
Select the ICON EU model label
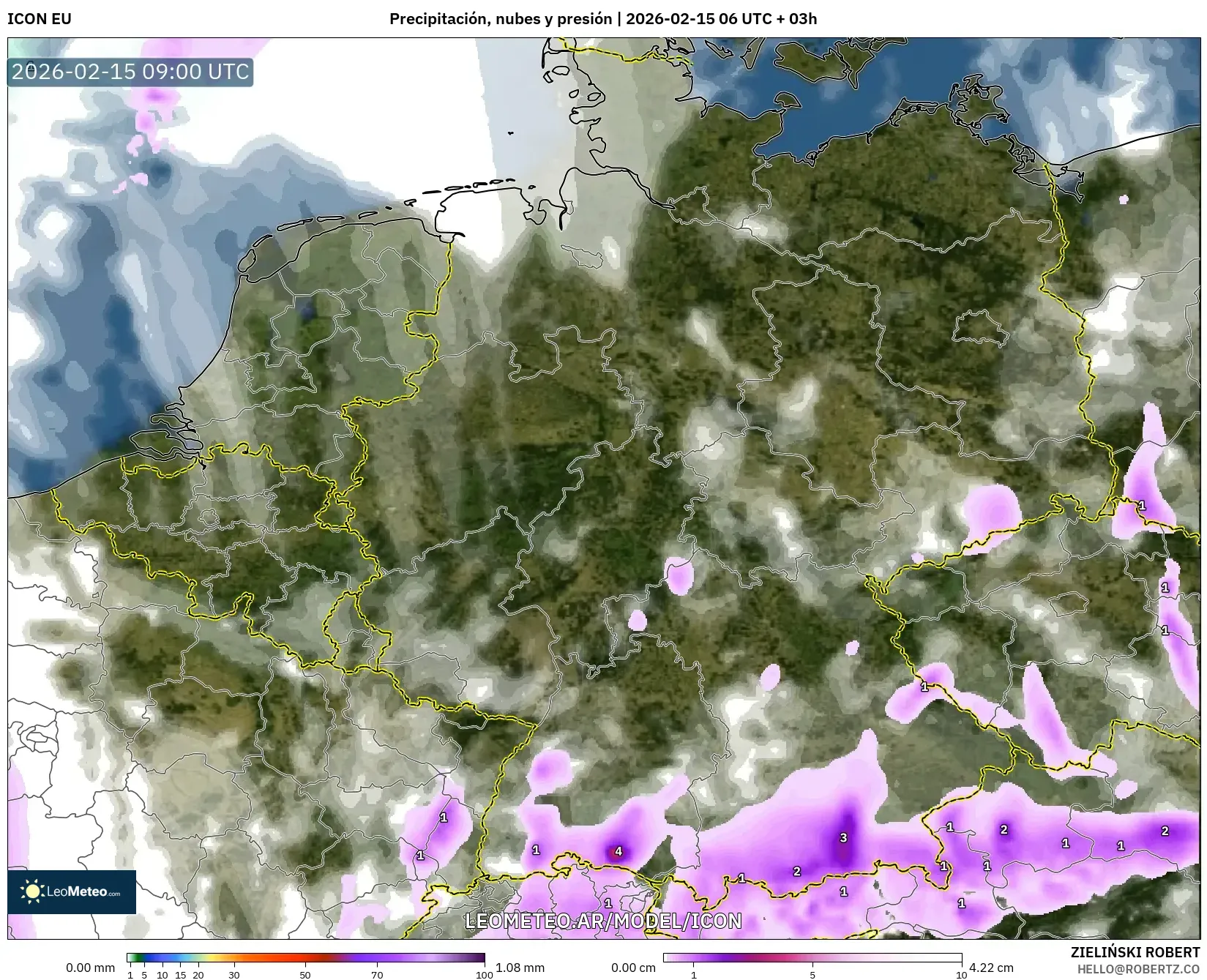point(38,19)
